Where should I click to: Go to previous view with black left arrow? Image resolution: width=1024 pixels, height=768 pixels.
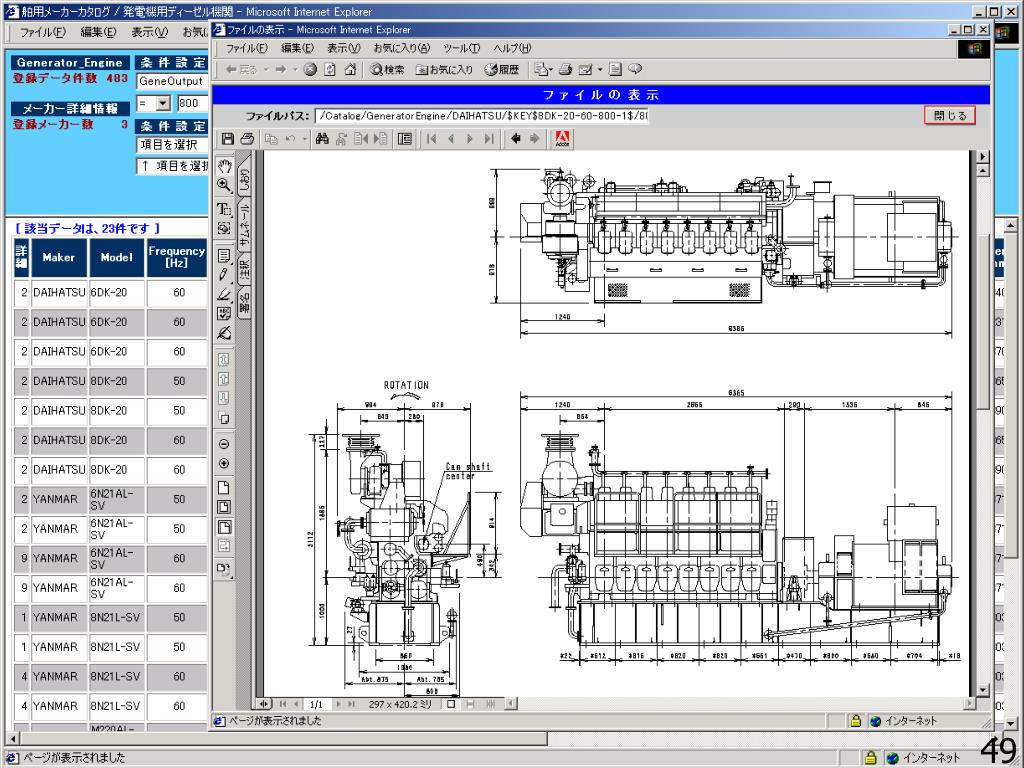pos(515,138)
